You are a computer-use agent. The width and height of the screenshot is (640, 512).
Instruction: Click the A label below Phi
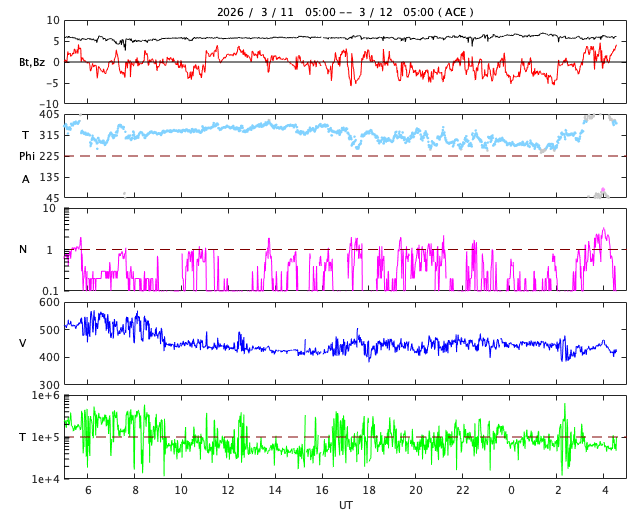click(26, 179)
